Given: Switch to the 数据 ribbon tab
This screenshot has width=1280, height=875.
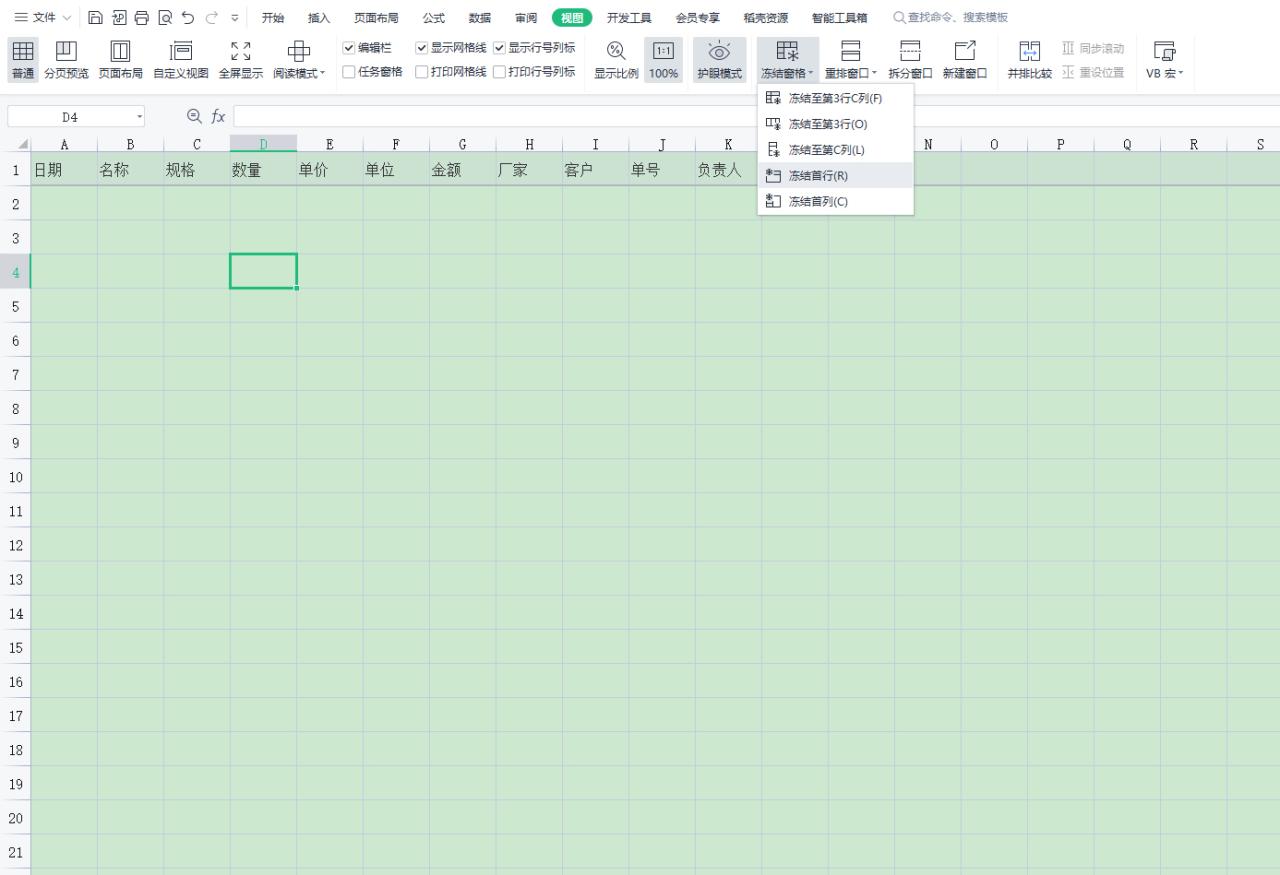Looking at the screenshot, I should pos(480,17).
